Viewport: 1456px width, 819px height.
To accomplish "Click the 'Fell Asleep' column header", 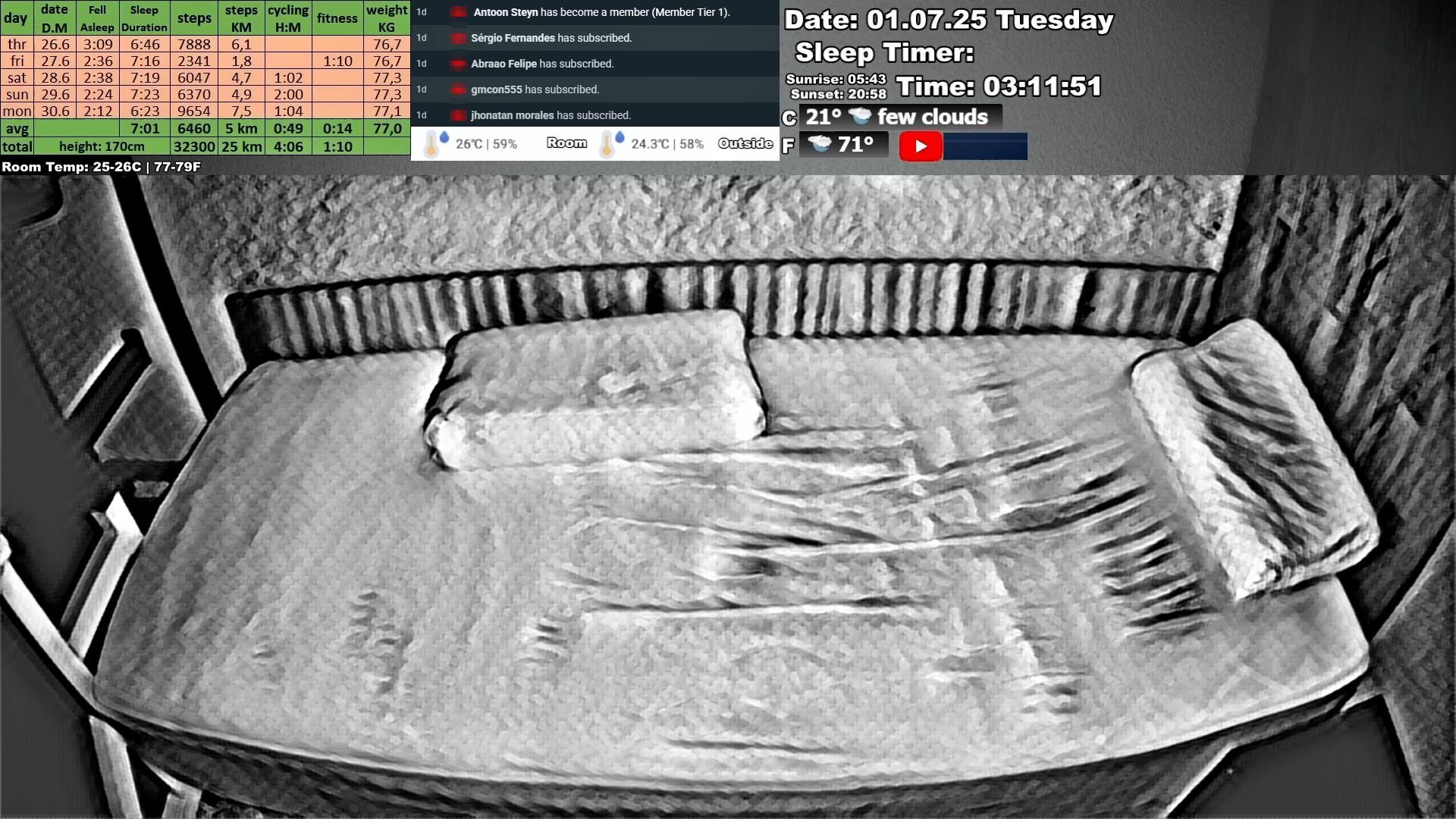I will [x=97, y=18].
